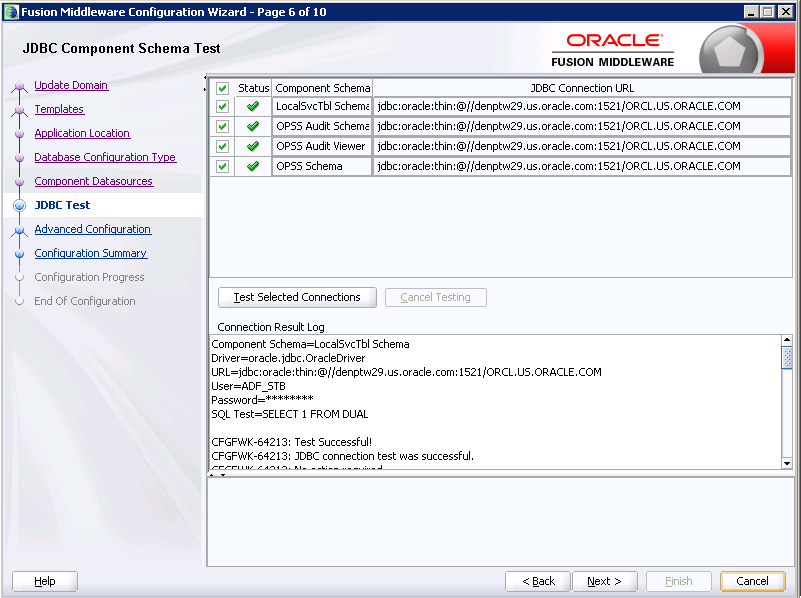Minimize the Configuration Wizard window

[x=750, y=12]
